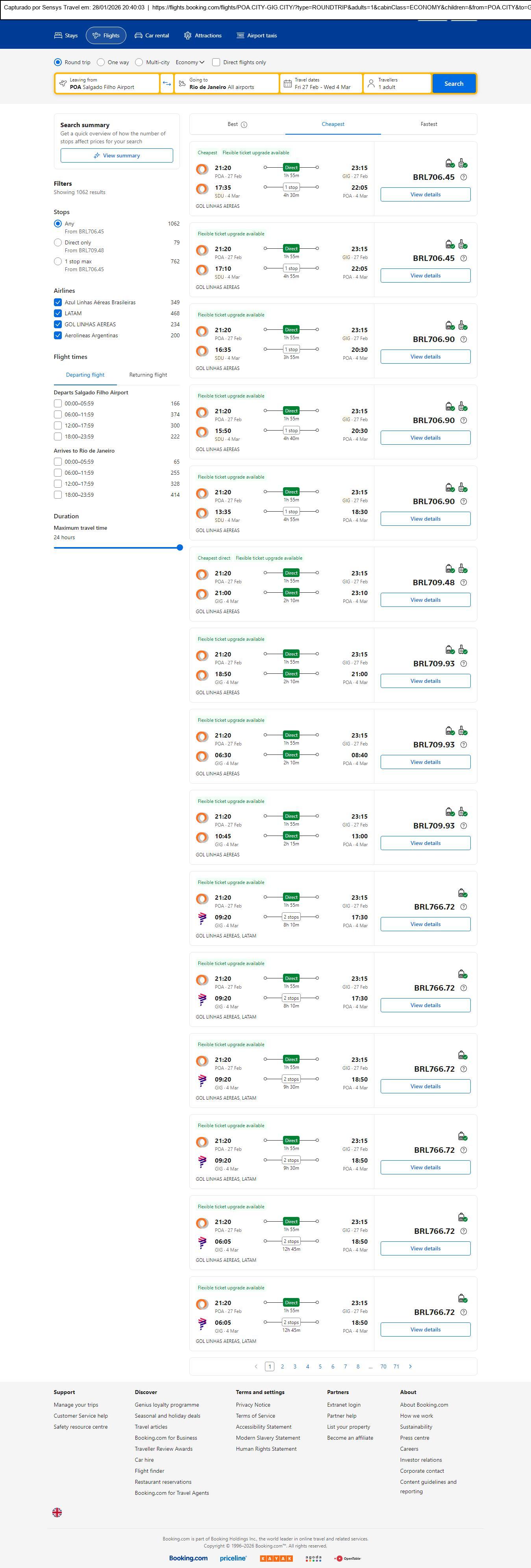The width and height of the screenshot is (531, 1568).
Task: Open the Travellers selector field
Action: [397, 83]
